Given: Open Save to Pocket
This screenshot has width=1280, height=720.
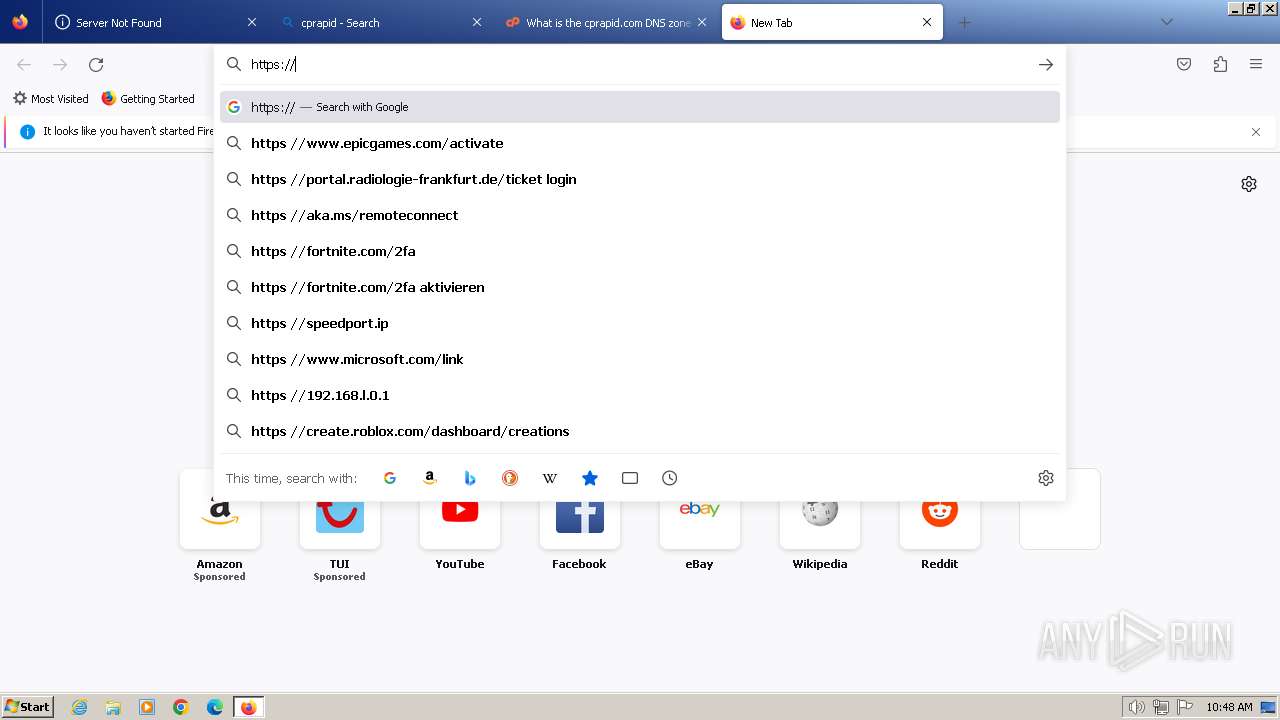Looking at the screenshot, I should click(1184, 65).
